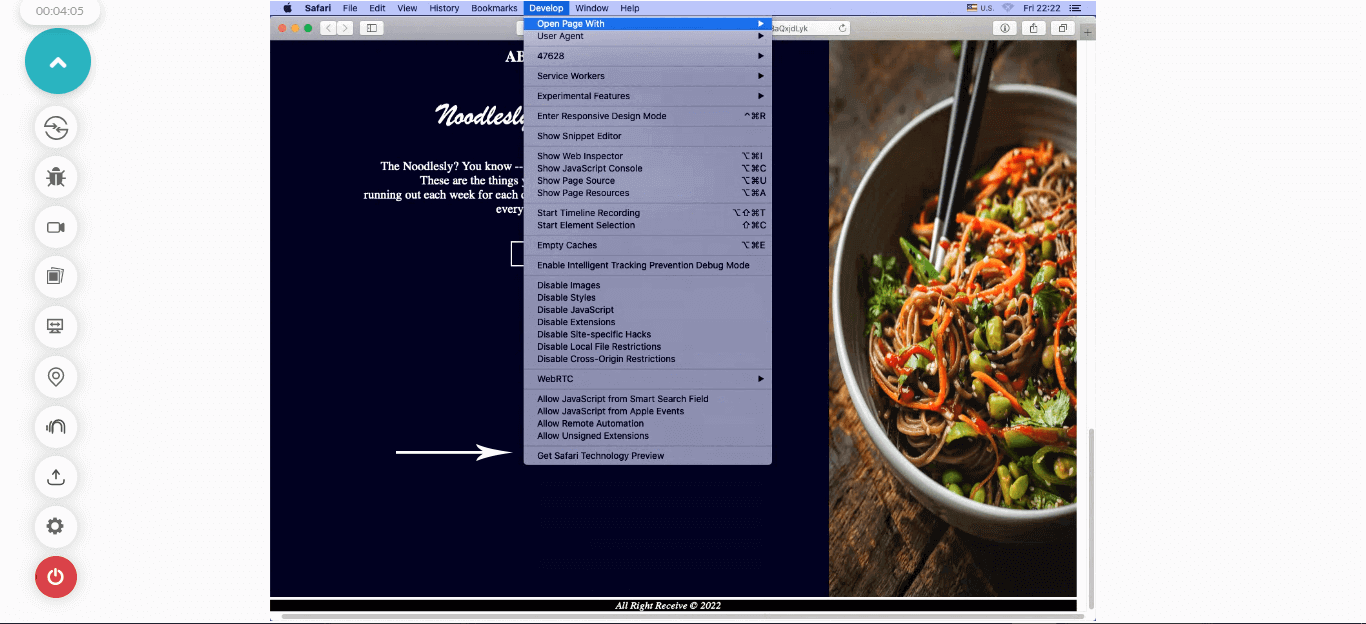Click the tunnel icon in the sidebar
Viewport: 1366px width, 624px height.
pyautogui.click(x=56, y=427)
